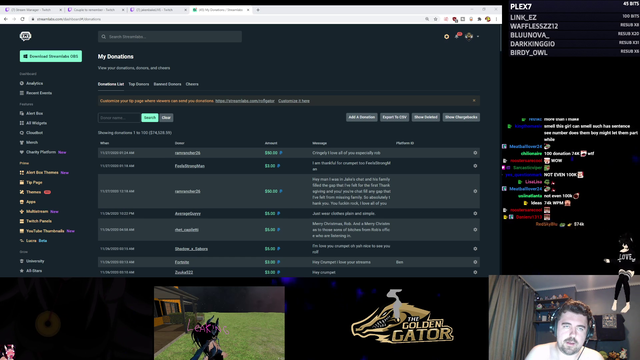This screenshot has width=640, height=360.
Task: Bookmark page using the star icon
Action: point(436,19)
